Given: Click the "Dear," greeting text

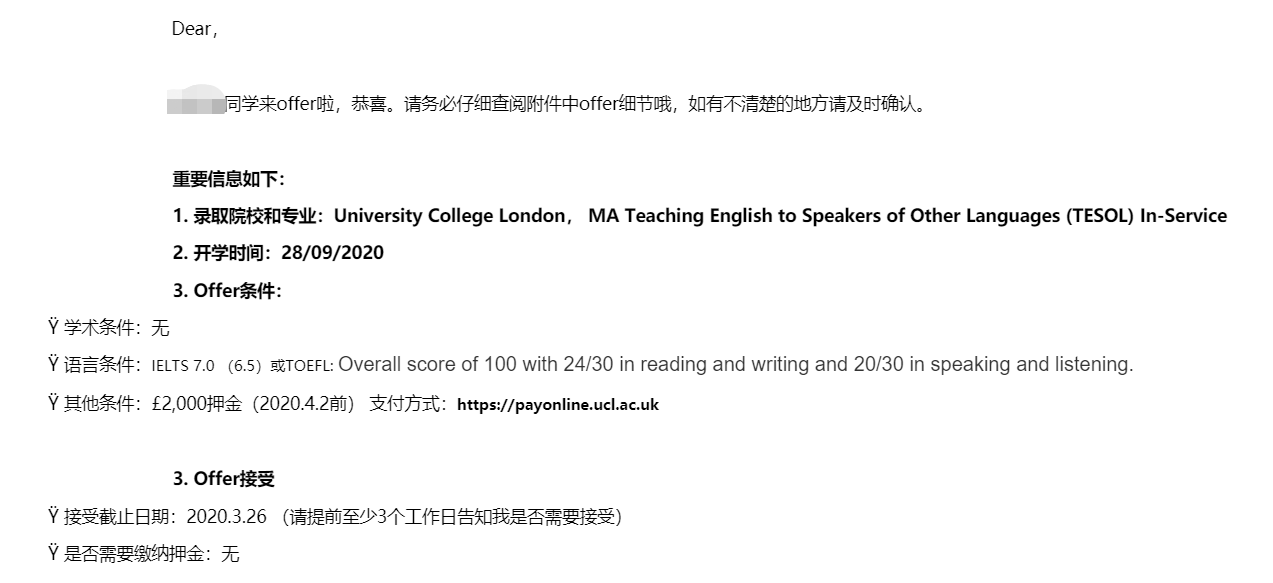Looking at the screenshot, I should 194,29.
